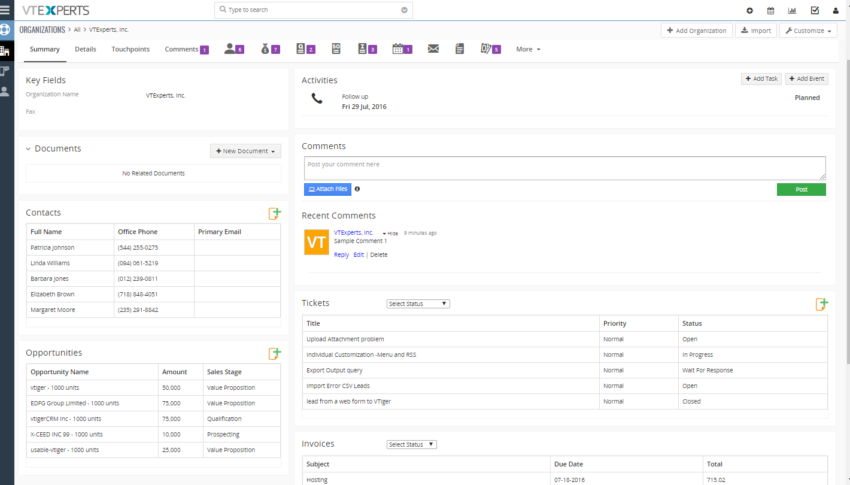Add a new ticket with plus icon
The height and width of the screenshot is (485, 850).
[x=822, y=304]
